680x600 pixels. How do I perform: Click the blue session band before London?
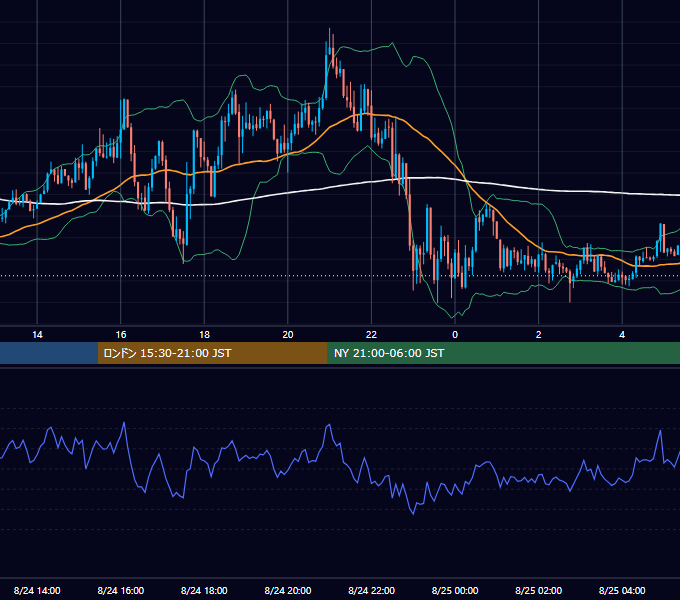(x=49, y=353)
